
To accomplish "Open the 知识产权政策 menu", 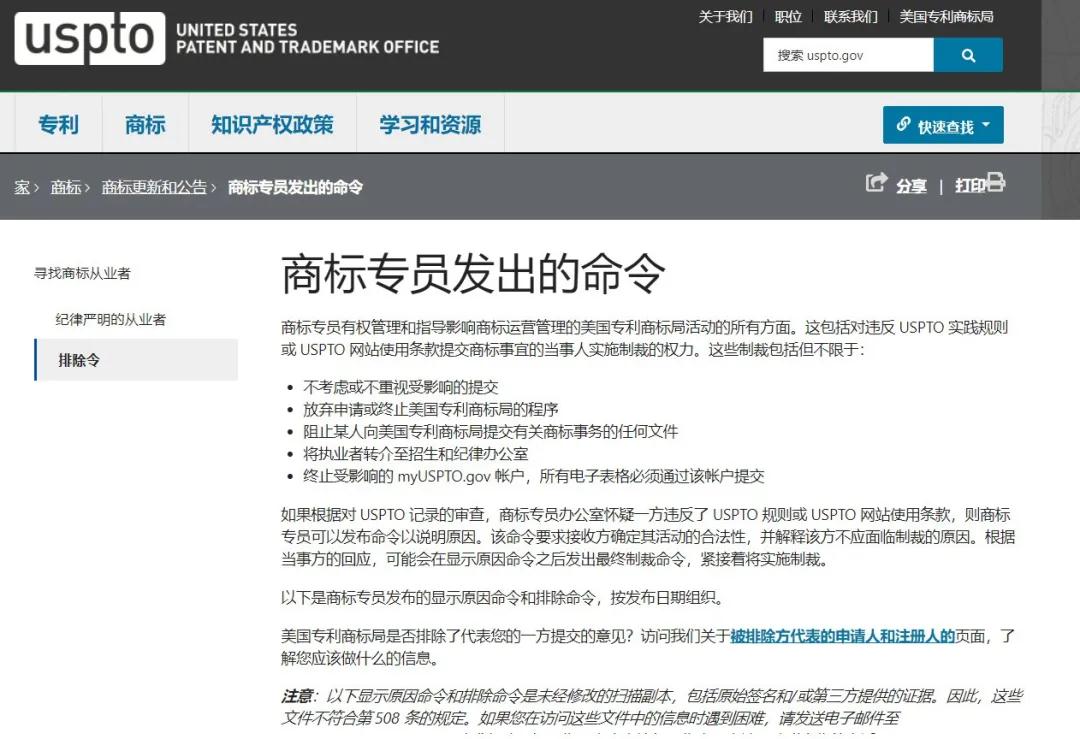I will 272,125.
